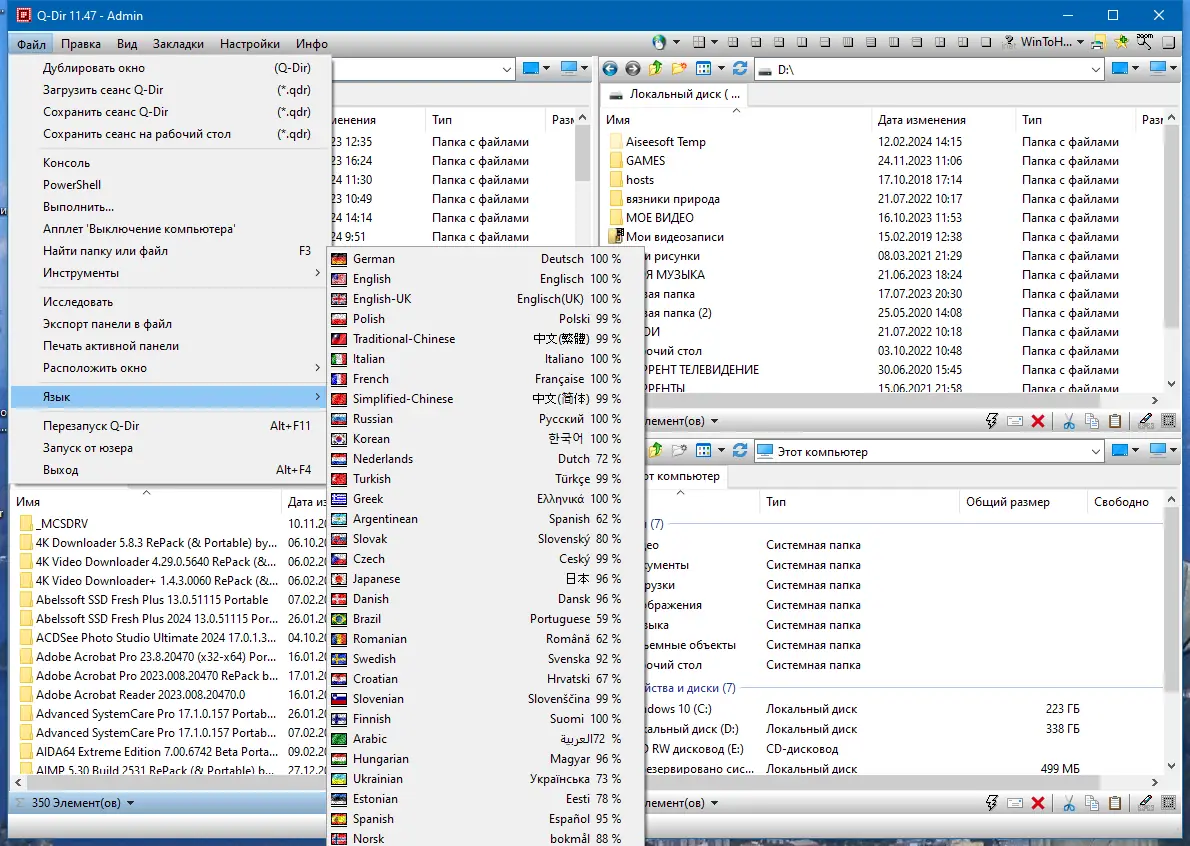Click D:\ pane horizontal scrollbar right arrow
Image resolution: width=1190 pixels, height=846 pixels.
(1155, 401)
